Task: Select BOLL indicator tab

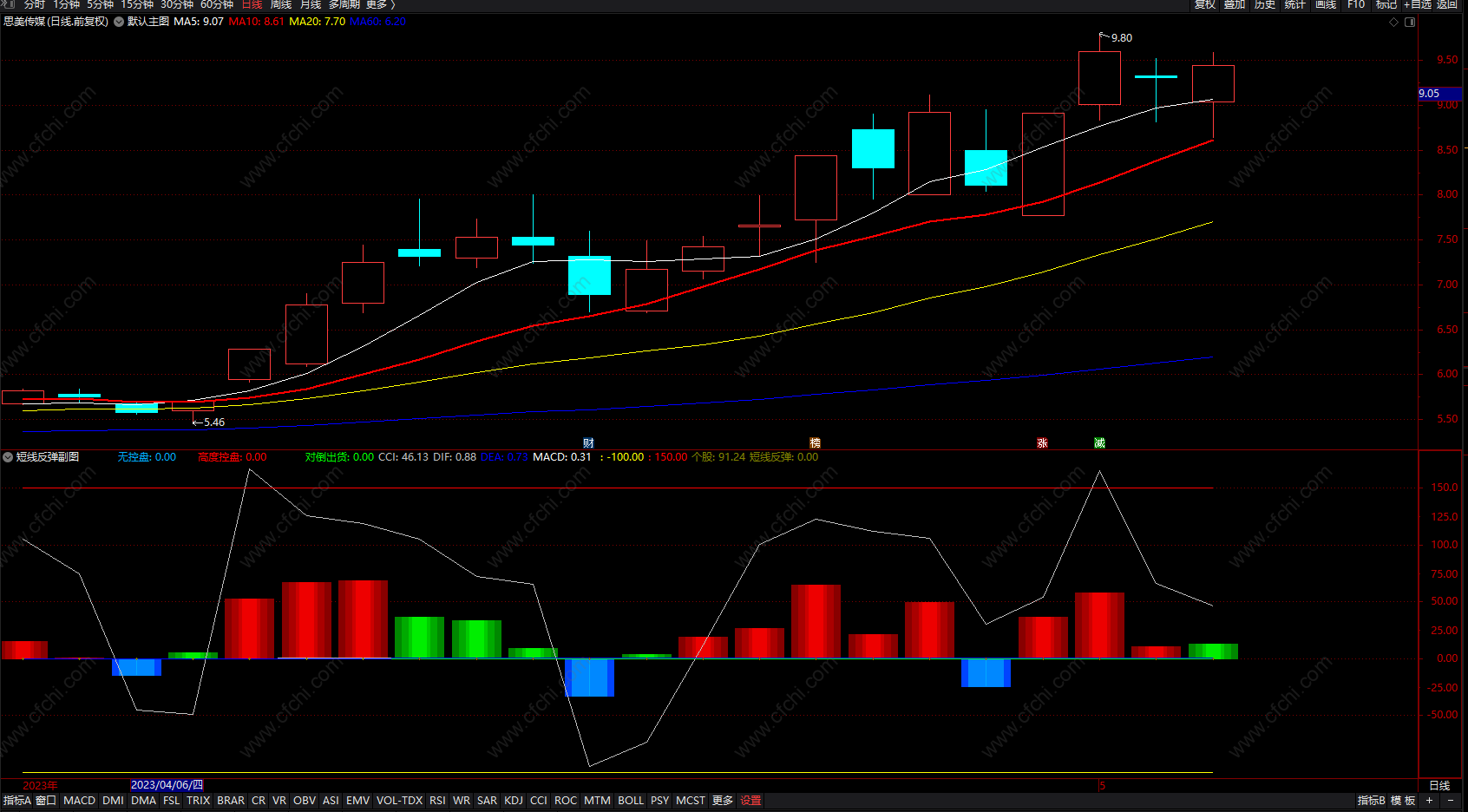Action: tap(631, 801)
